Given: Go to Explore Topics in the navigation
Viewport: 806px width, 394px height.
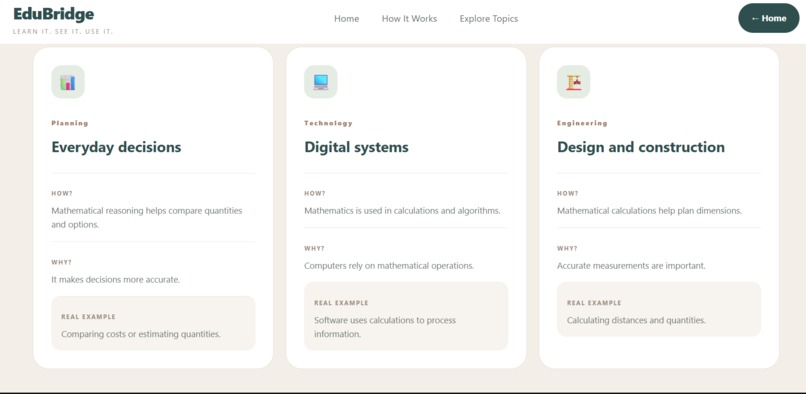Looking at the screenshot, I should pyautogui.click(x=489, y=19).
